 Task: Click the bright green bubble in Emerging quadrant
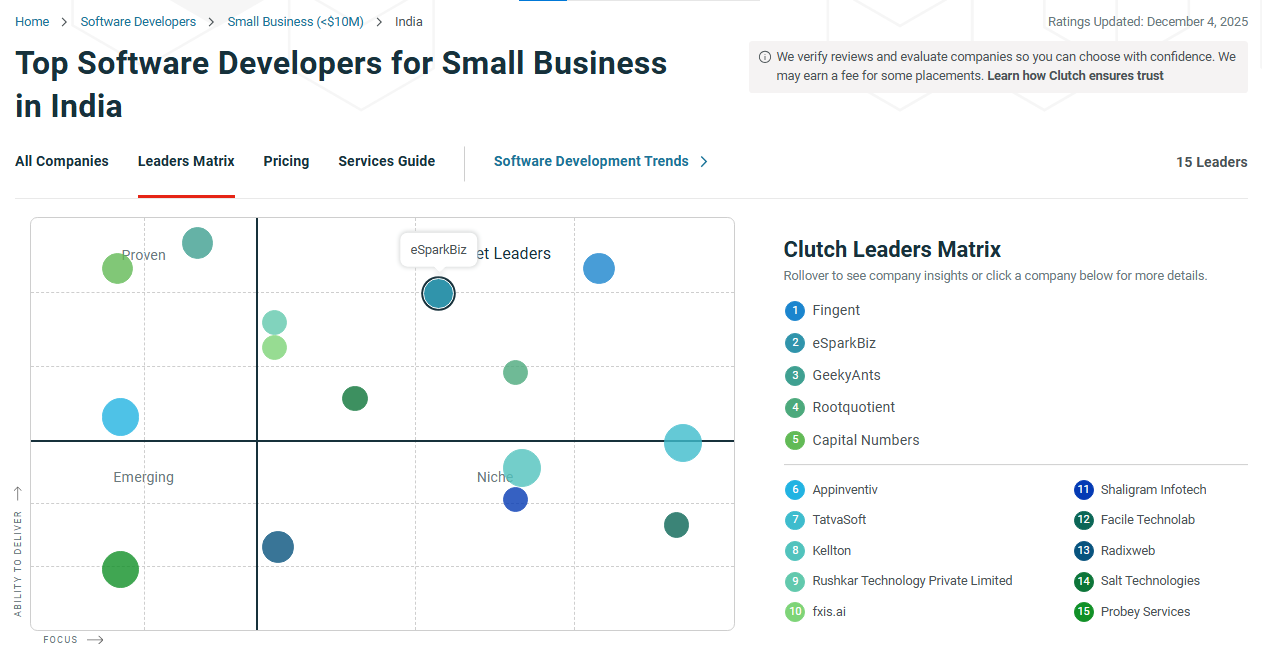pos(120,570)
